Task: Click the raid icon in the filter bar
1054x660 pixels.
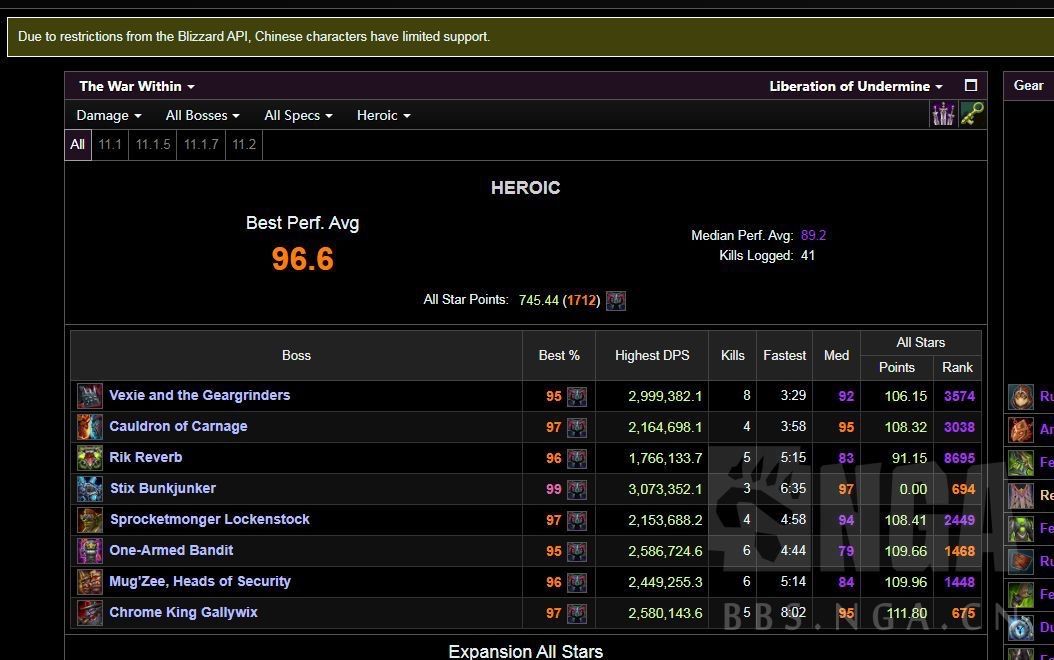Action: click(943, 114)
